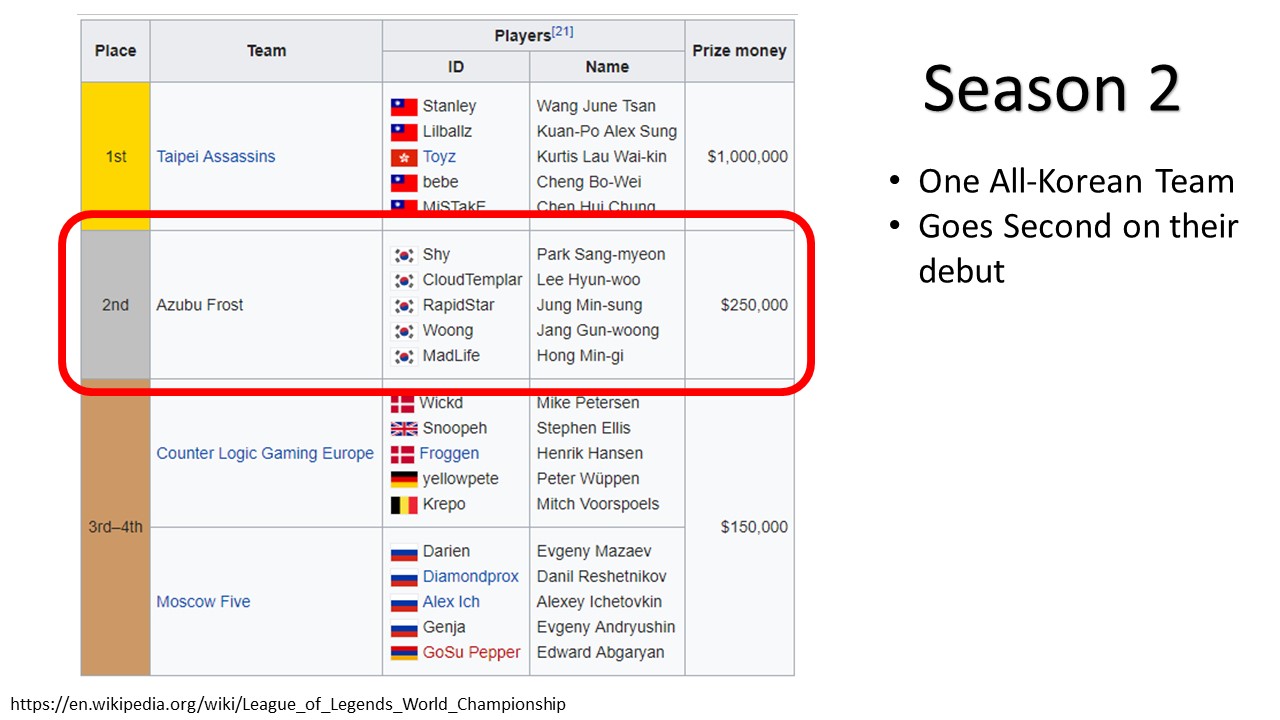The image size is (1280, 720).
Task: Click the [21] reference next to Players
Action: [563, 33]
